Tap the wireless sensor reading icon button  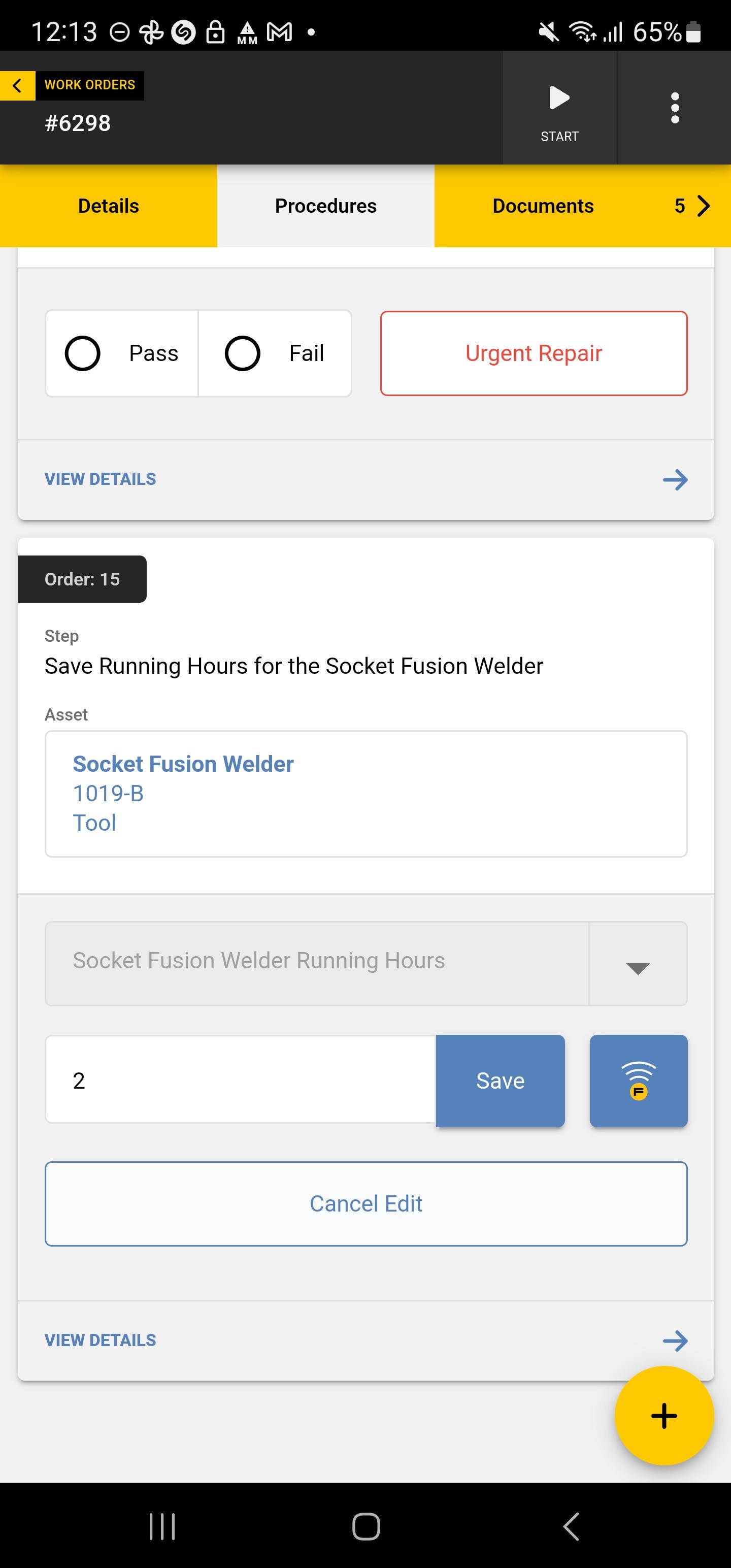coord(639,1081)
